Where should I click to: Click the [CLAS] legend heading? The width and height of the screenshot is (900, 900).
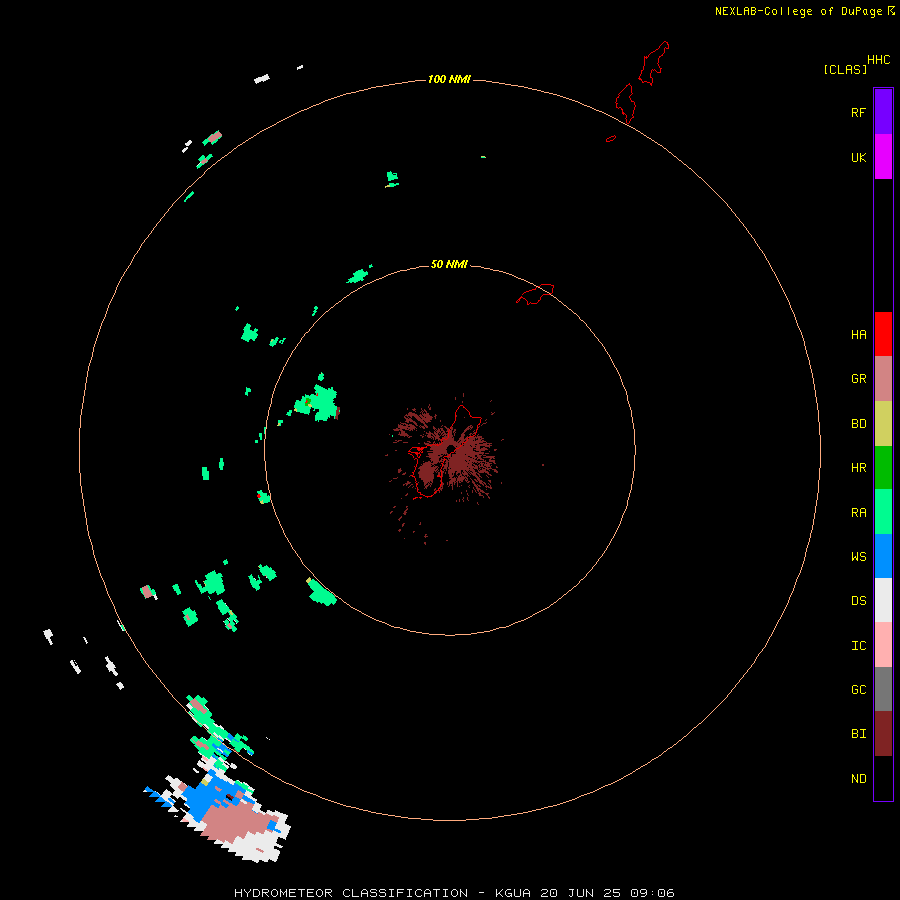point(845,69)
